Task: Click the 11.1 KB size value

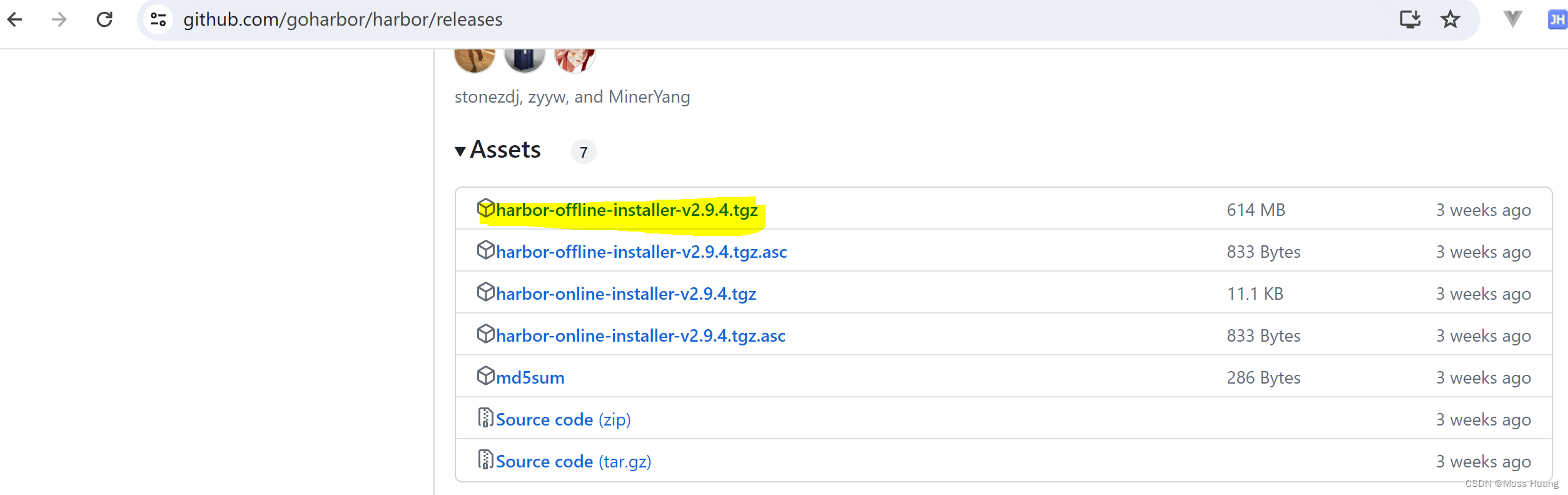Action: (1255, 293)
